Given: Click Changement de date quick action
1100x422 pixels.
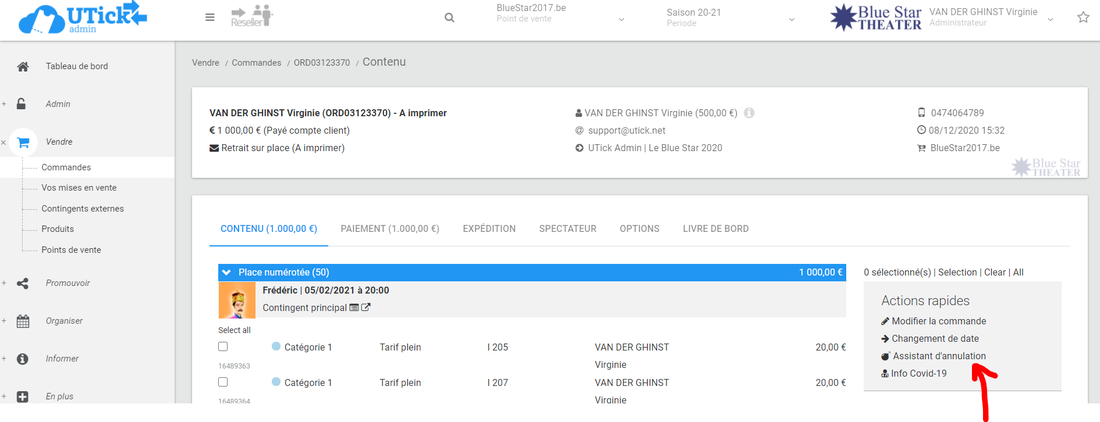Looking at the screenshot, I should [x=935, y=339].
